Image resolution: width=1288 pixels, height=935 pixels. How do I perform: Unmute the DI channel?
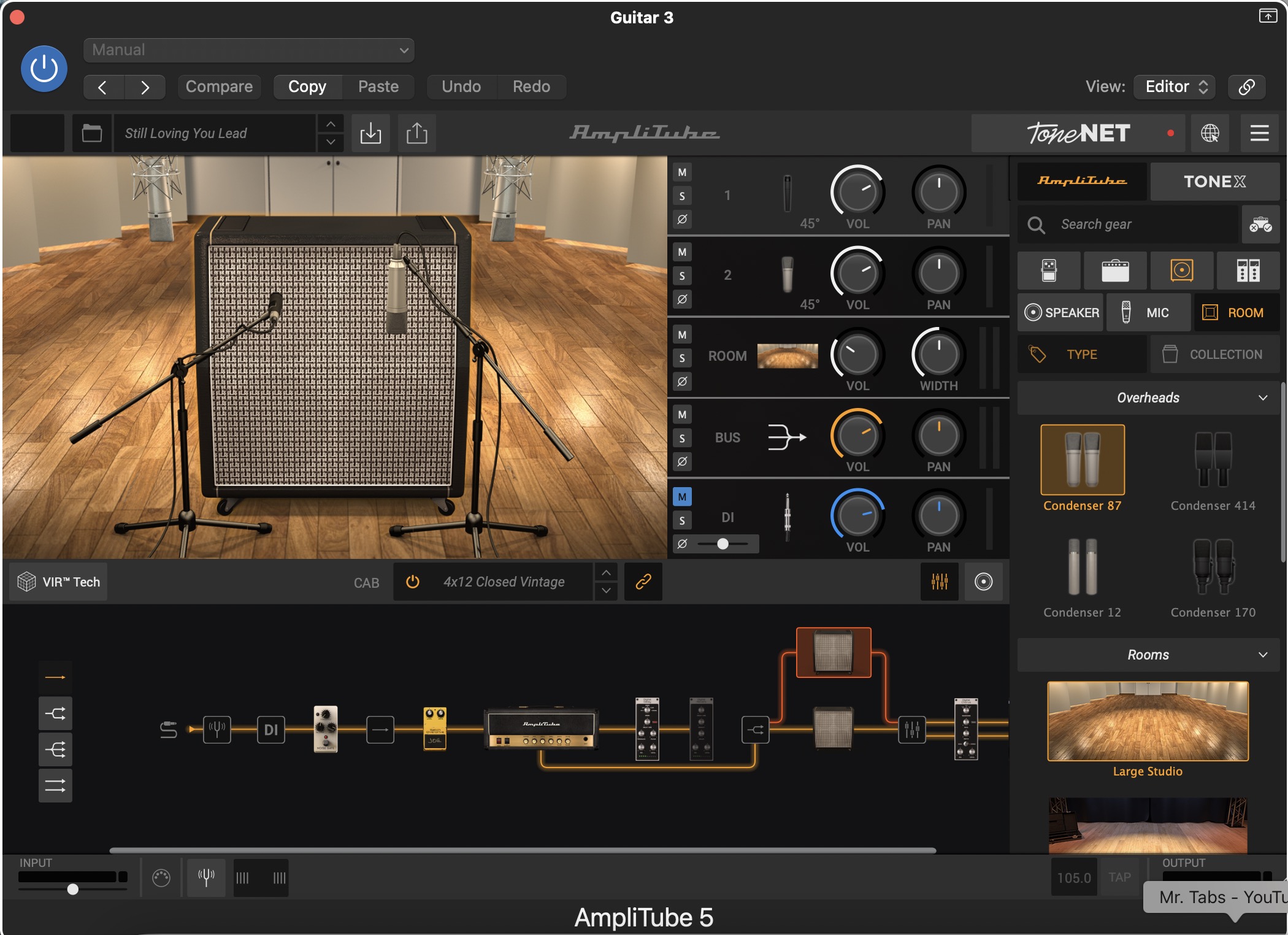click(x=682, y=497)
